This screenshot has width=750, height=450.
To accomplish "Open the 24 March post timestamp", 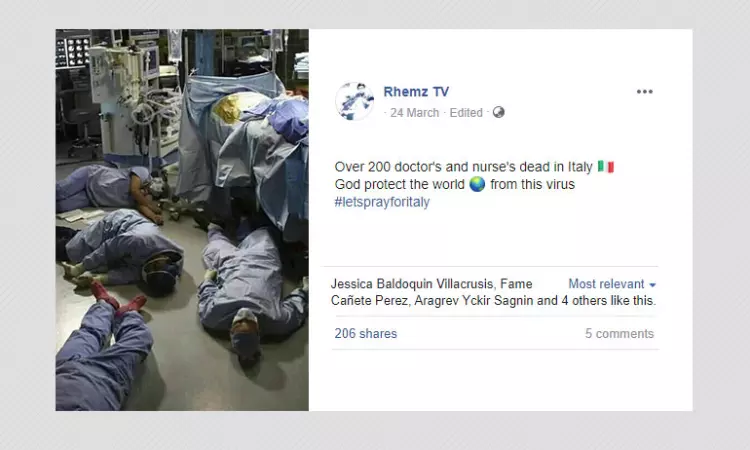I will point(414,113).
